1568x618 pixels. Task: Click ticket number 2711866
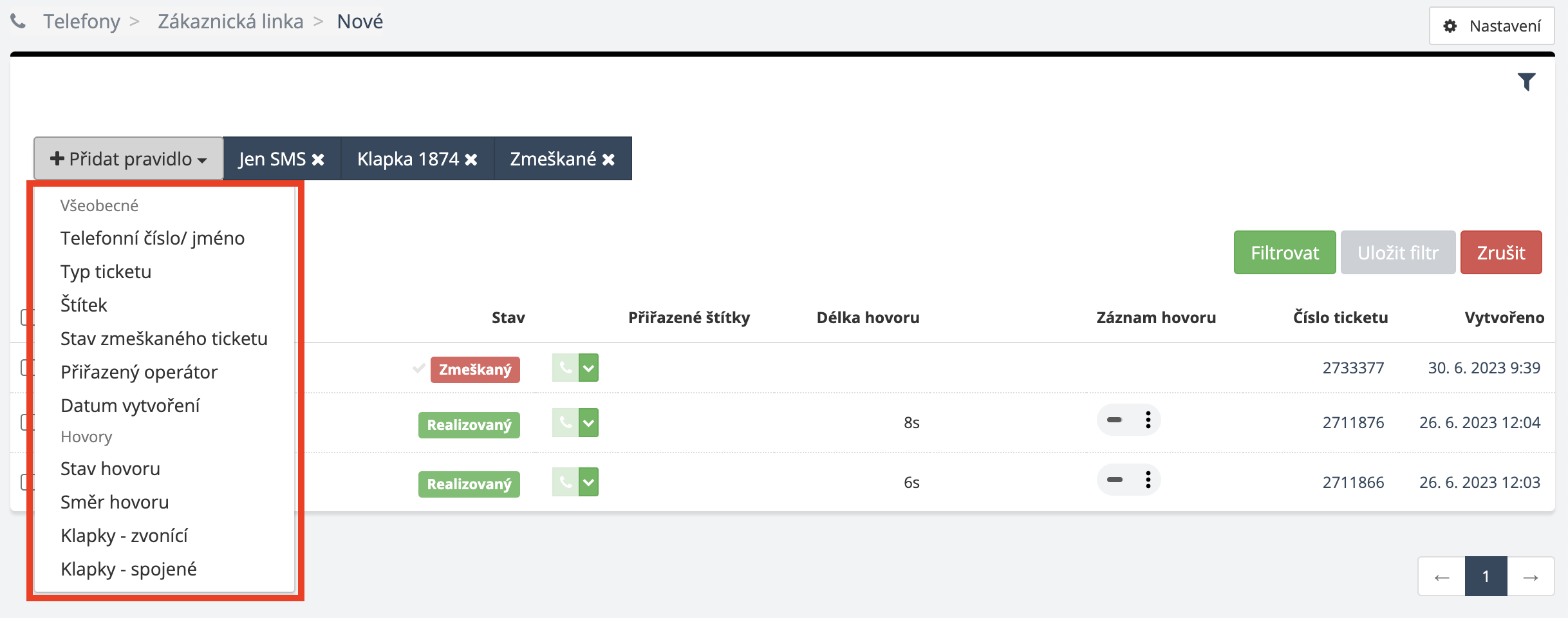(x=1353, y=482)
